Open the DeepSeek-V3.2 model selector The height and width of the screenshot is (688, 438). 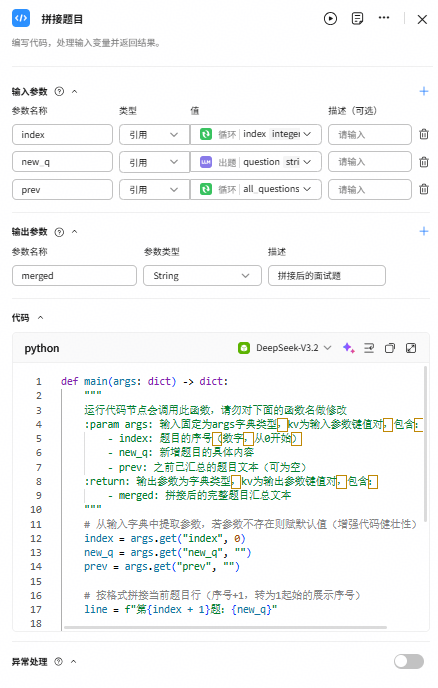pos(285,348)
